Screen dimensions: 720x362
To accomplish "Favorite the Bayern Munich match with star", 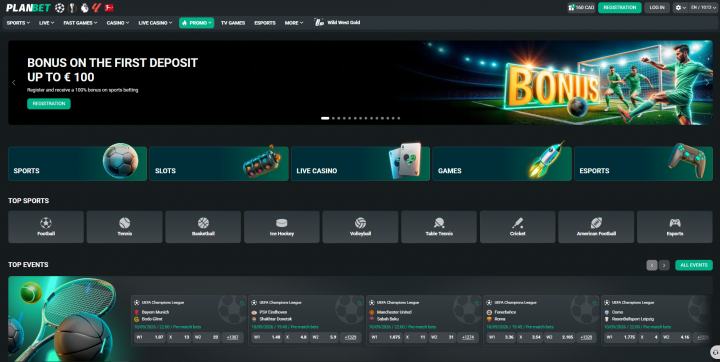I will pyautogui.click(x=242, y=303).
